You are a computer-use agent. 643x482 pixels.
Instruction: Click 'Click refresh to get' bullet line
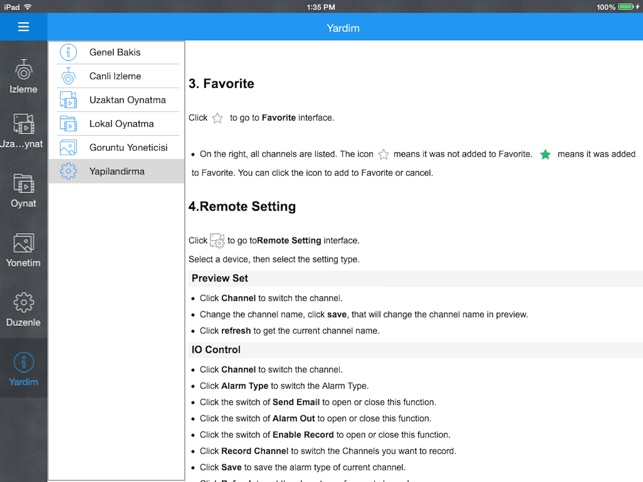[x=290, y=331]
